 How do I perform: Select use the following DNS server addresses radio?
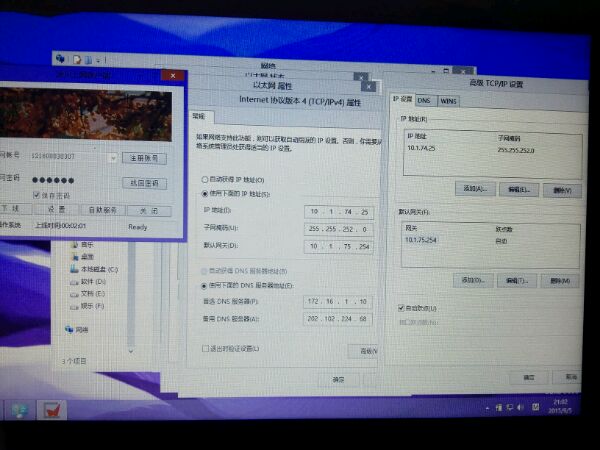point(204,285)
